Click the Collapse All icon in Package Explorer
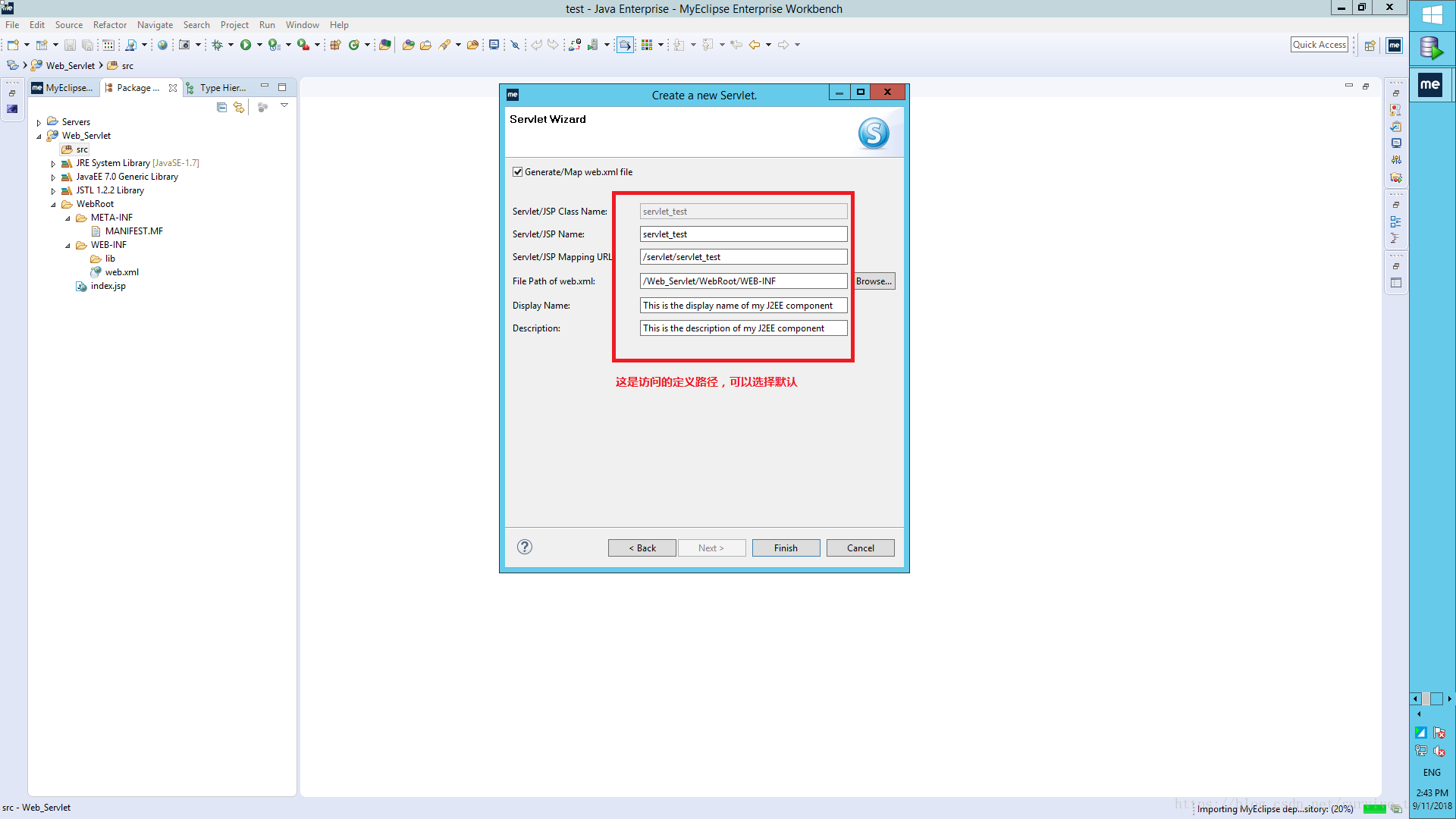This screenshot has height=819, width=1456. (x=221, y=108)
